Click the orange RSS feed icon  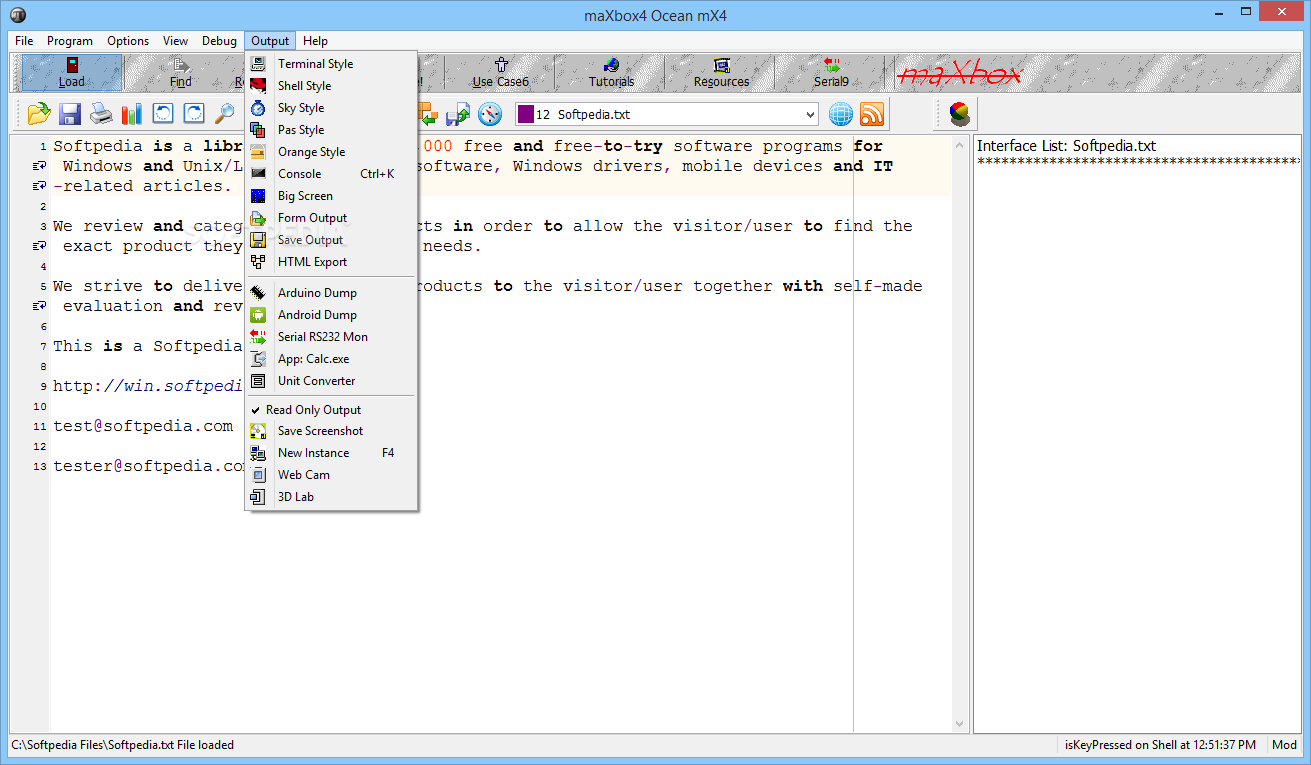point(872,114)
